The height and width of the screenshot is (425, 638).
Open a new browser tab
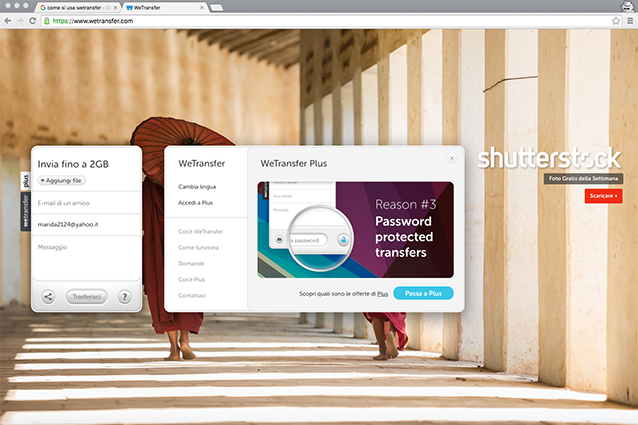pos(216,7)
